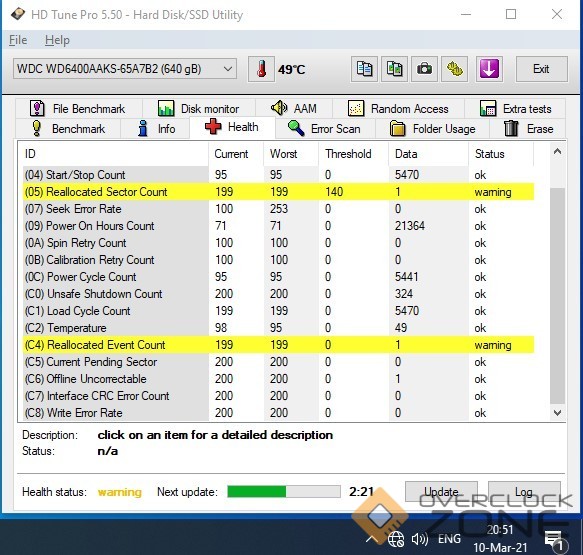Switch to the Disk monitor tab
The height and width of the screenshot is (555, 583).
(x=199, y=109)
